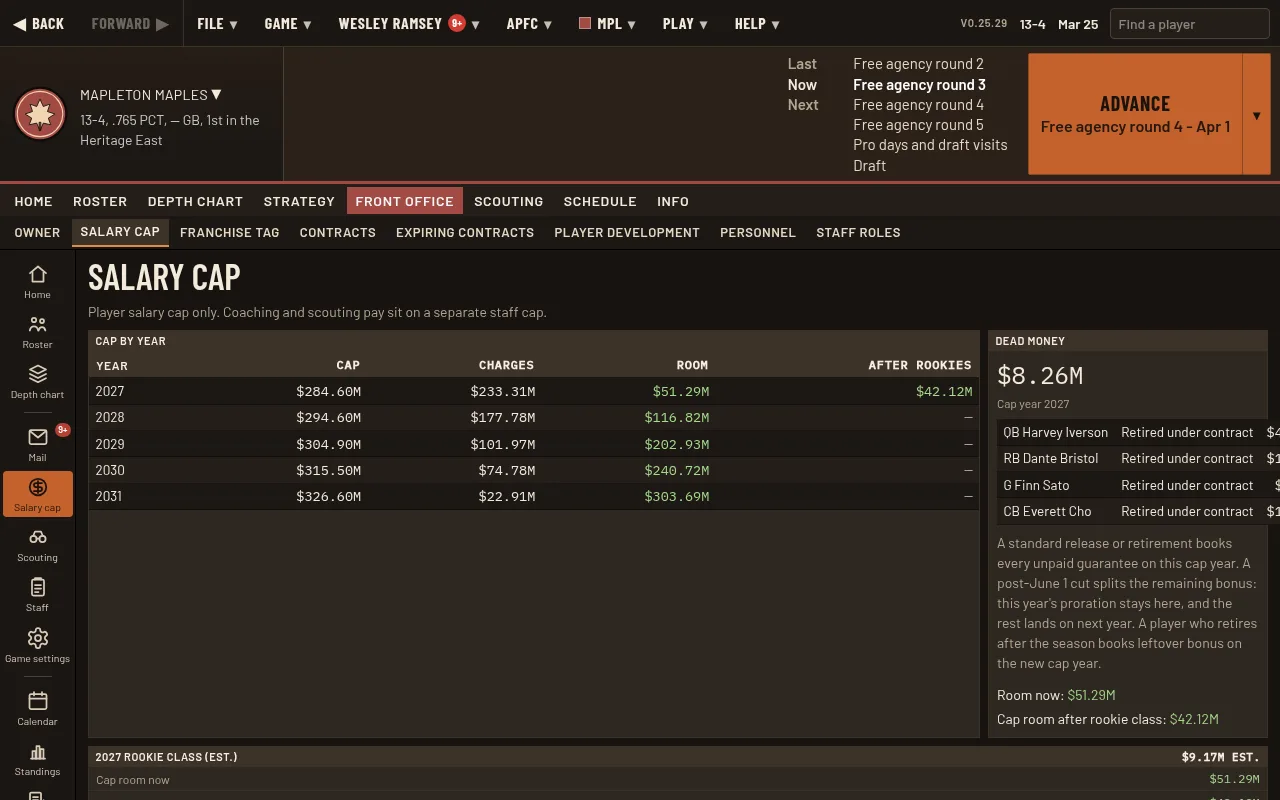Open the Calendar sidebar icon
The width and height of the screenshot is (1280, 800).
click(38, 708)
